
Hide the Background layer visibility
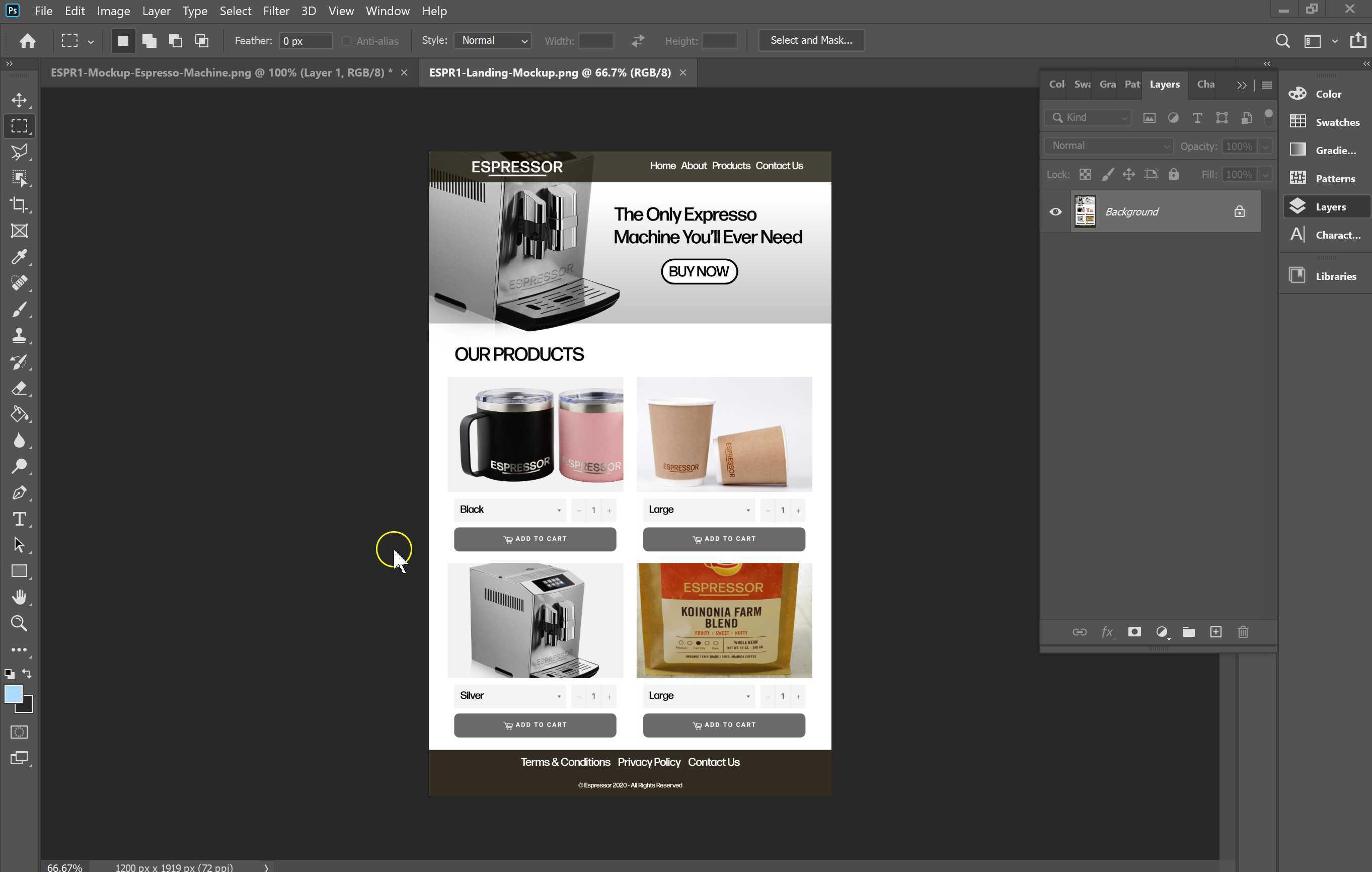(1055, 211)
